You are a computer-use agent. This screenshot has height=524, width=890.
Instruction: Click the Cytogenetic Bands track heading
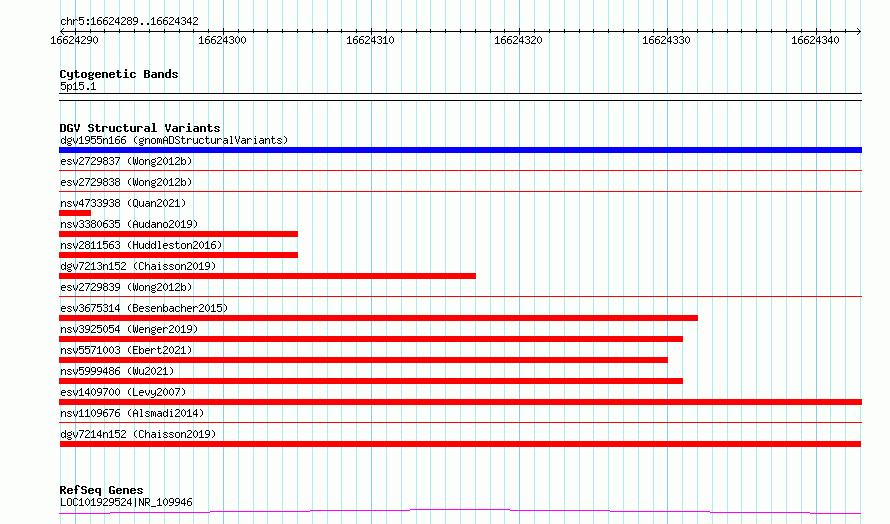point(119,74)
